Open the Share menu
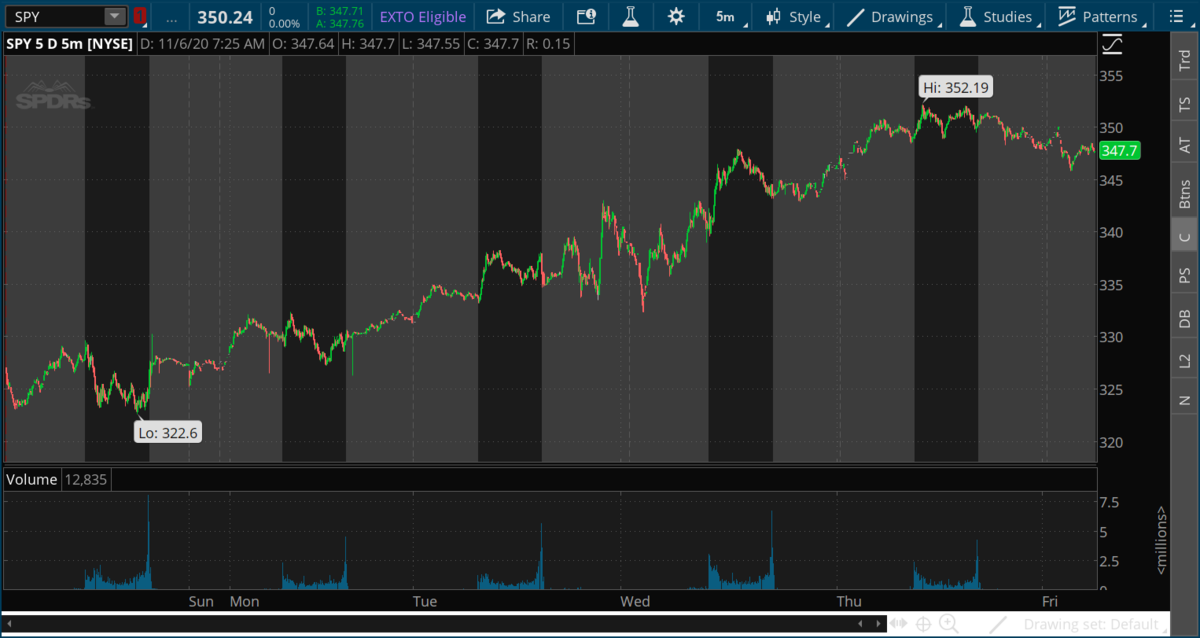Screen dimensions: 1200x638 click(519, 17)
